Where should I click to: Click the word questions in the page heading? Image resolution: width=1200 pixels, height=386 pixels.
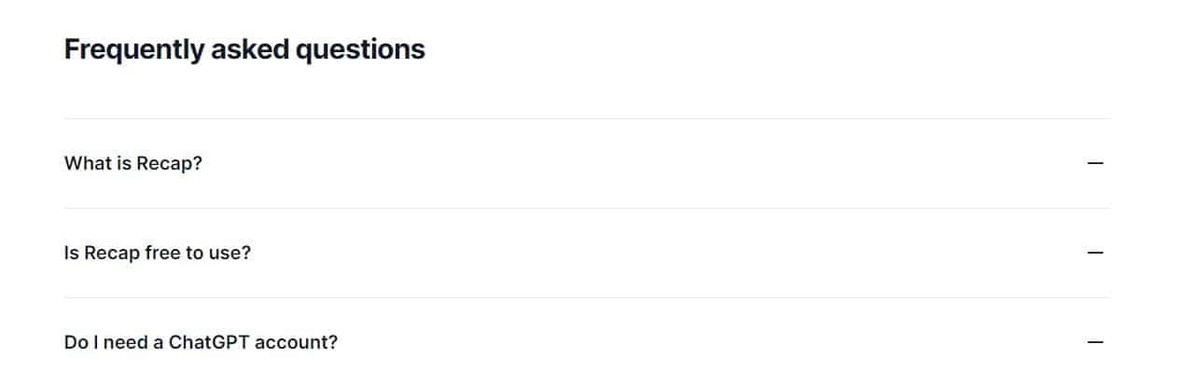(x=360, y=49)
